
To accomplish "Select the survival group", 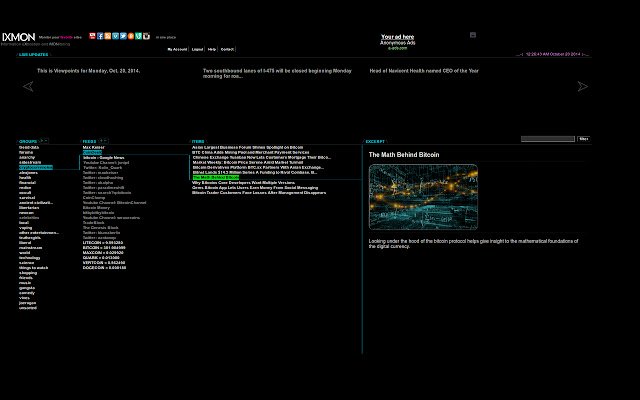I will [27, 198].
